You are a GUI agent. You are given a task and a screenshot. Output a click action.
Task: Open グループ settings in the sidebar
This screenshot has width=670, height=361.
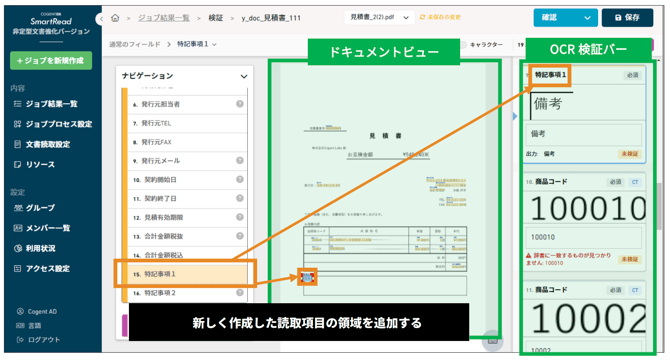click(x=40, y=208)
